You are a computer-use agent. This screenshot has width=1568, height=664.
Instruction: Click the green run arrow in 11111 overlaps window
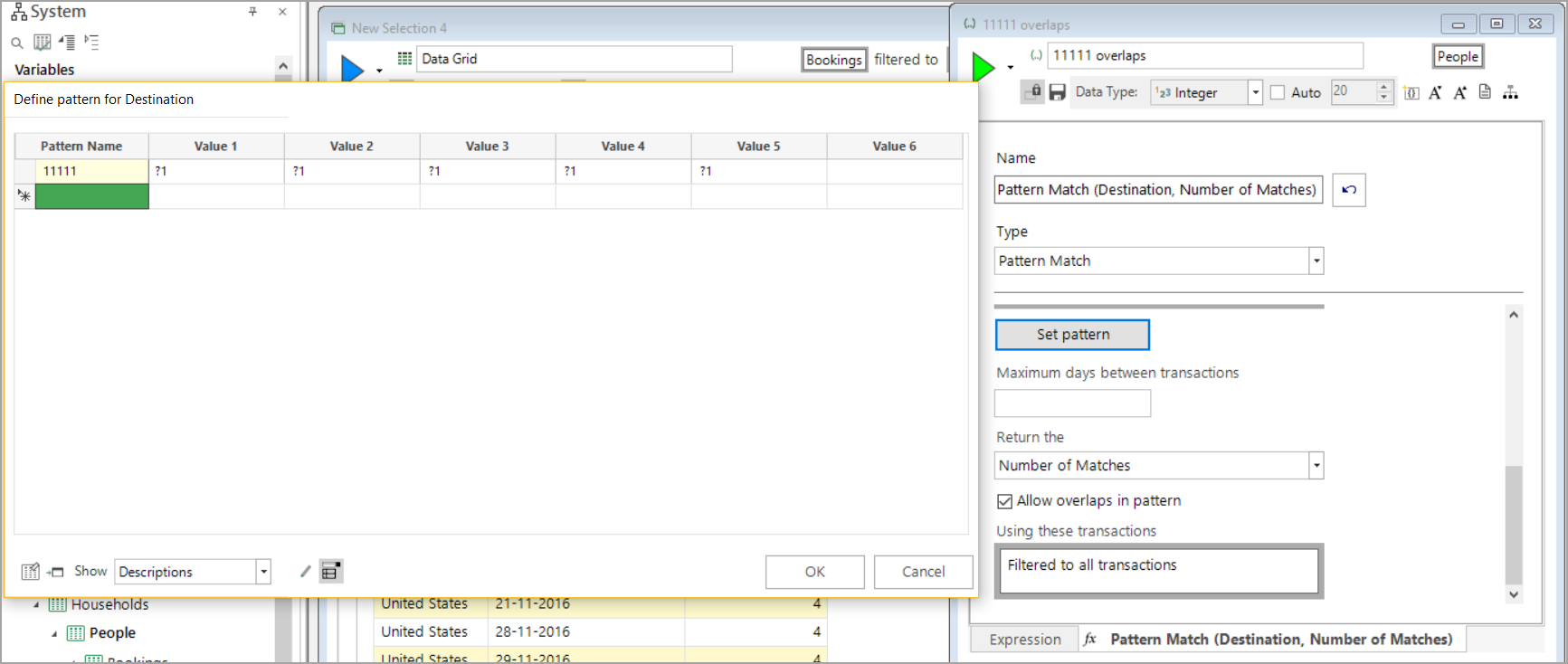tap(984, 66)
